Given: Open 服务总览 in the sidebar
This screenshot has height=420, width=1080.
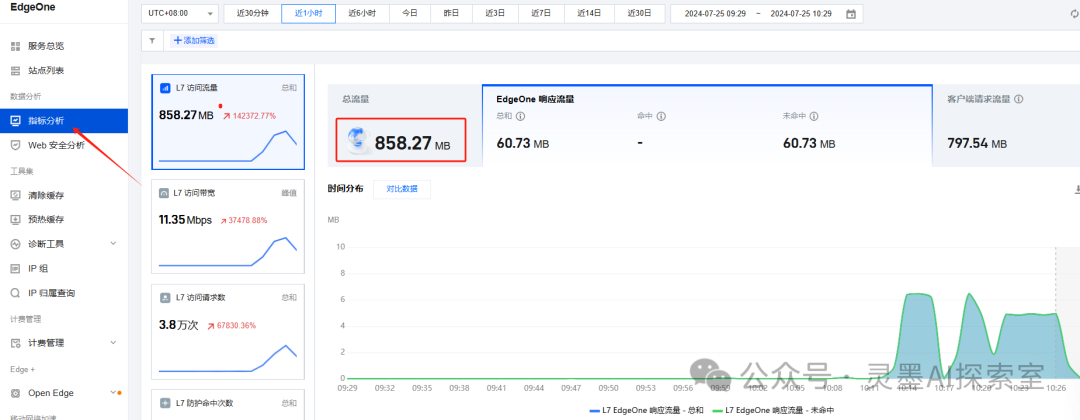Looking at the screenshot, I should 46,46.
